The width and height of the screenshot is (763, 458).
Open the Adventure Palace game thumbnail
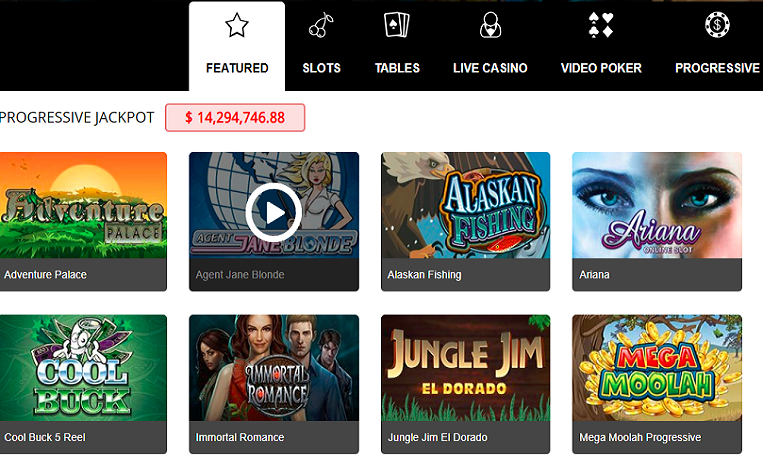point(83,205)
